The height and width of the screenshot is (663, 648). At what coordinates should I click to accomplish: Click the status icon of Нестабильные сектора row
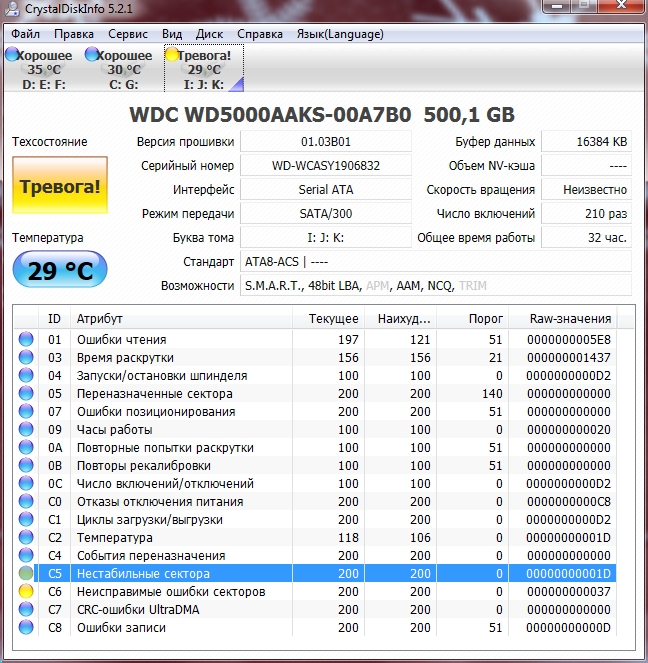[26, 574]
